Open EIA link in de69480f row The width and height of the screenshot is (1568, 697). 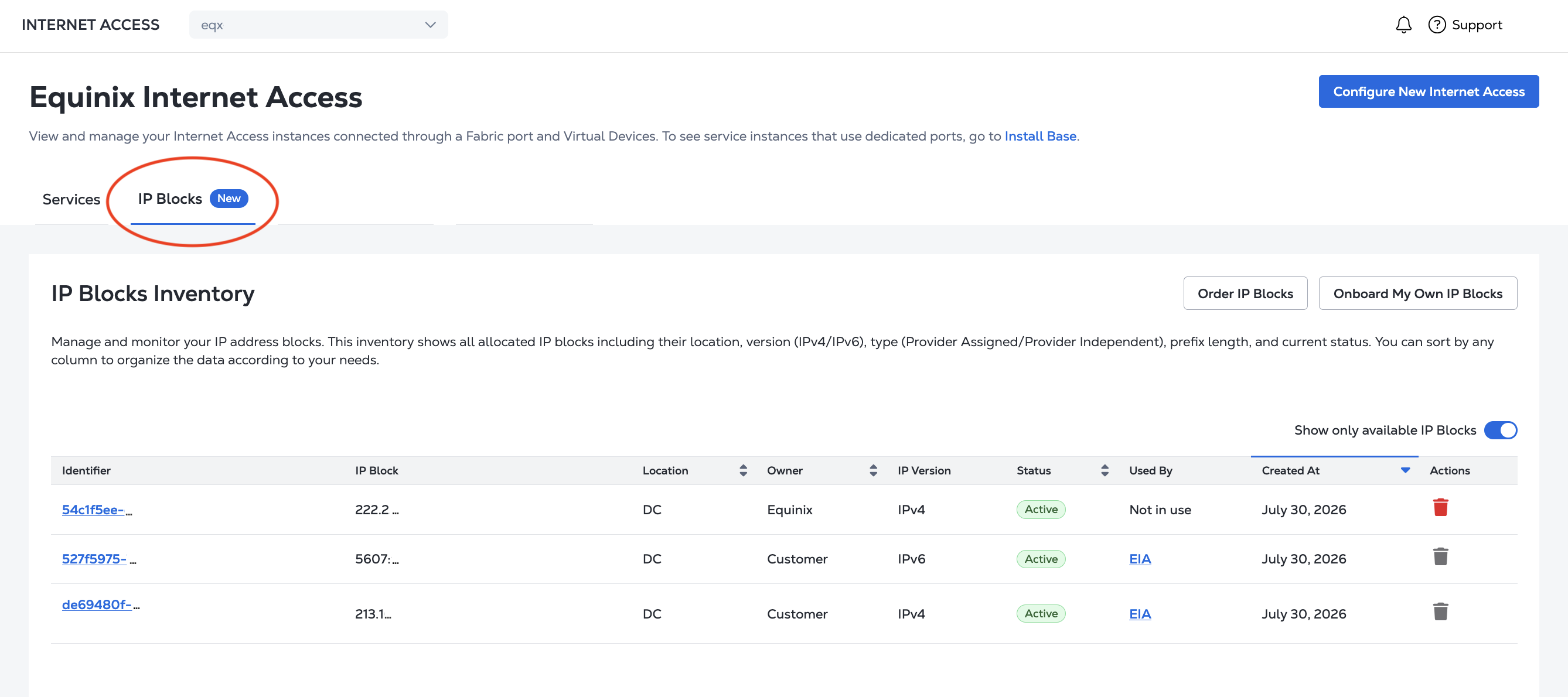(1140, 614)
